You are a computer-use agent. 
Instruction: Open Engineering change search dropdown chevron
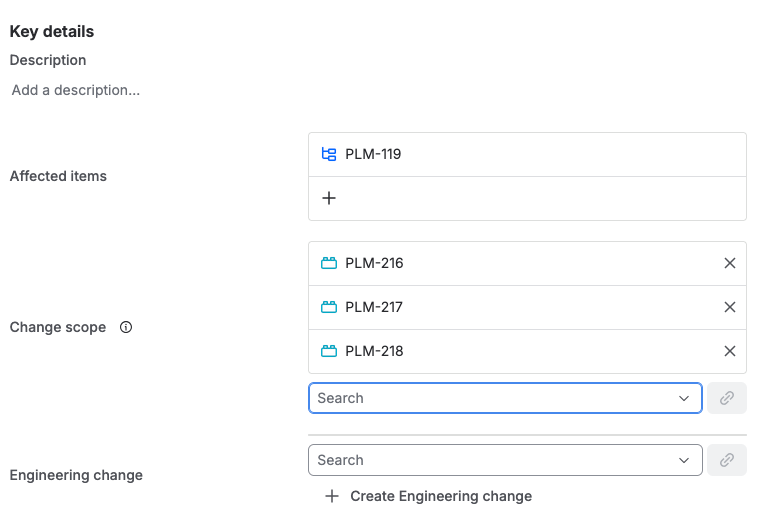684,460
